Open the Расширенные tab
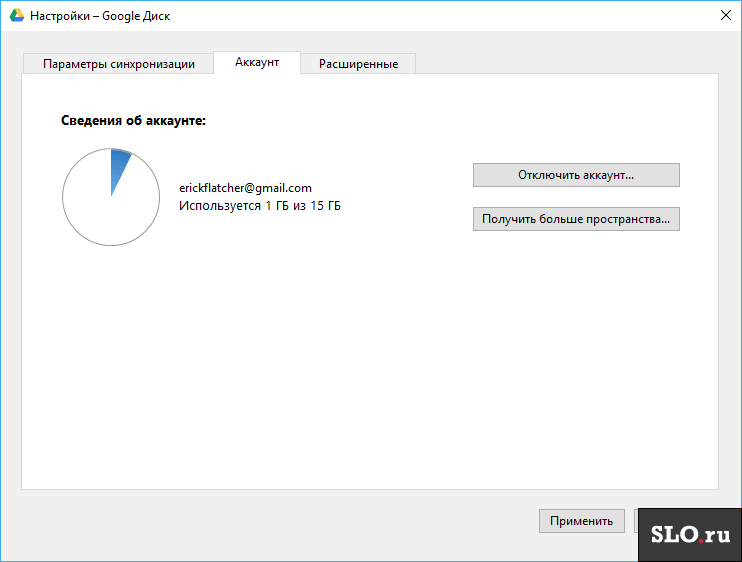742x562 pixels. [358, 64]
